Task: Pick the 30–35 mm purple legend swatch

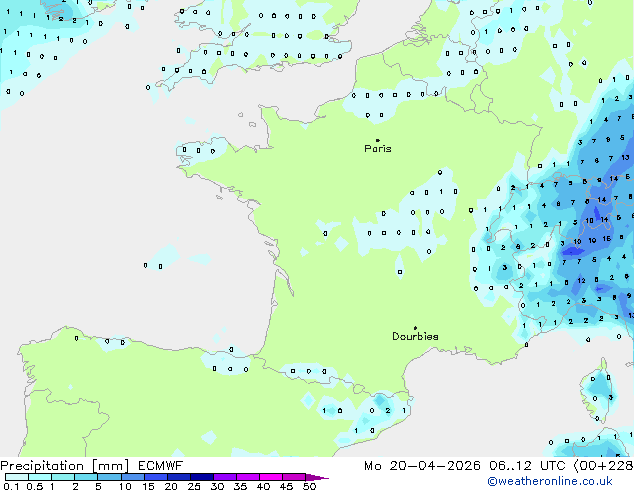Action: (x=225, y=477)
